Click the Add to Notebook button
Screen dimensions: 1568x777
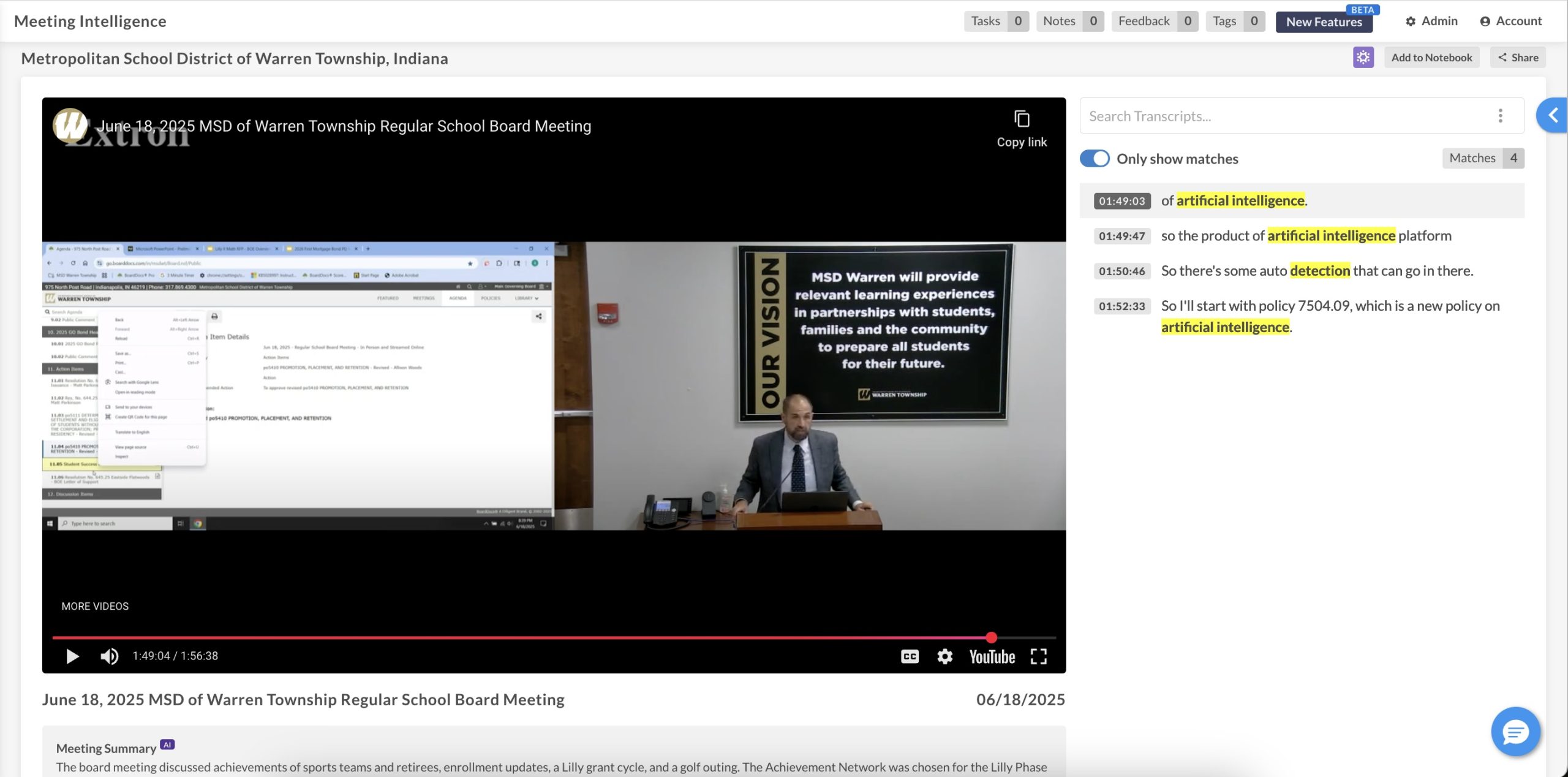1431,58
